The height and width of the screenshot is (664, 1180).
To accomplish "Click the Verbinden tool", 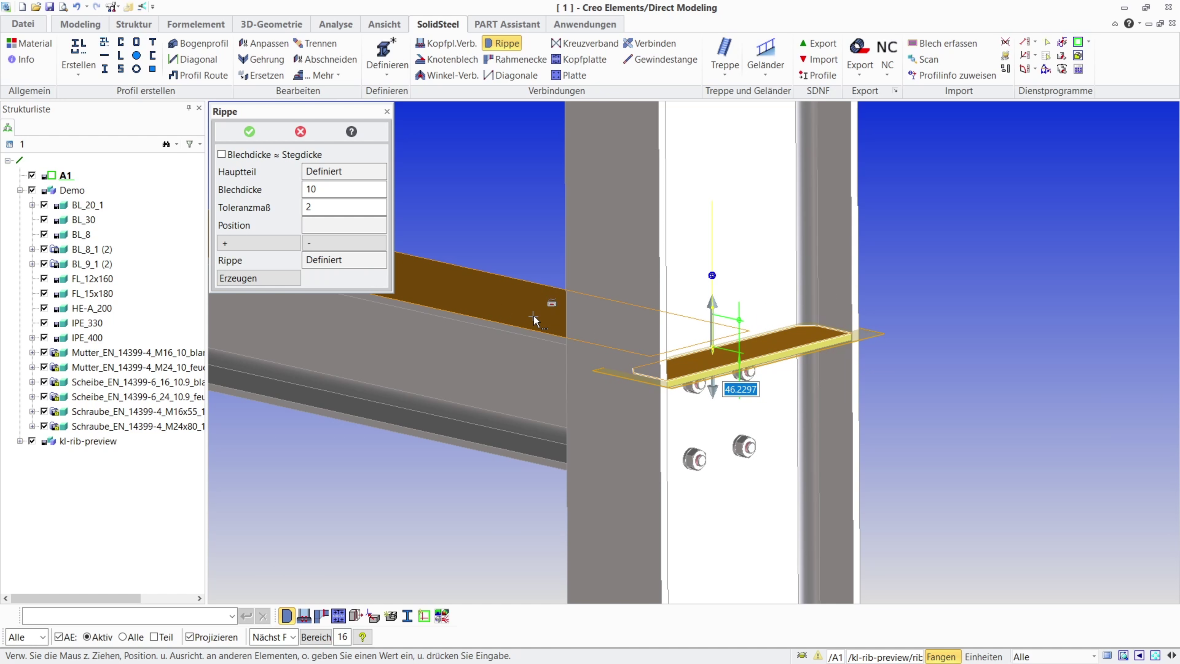I will coord(649,44).
